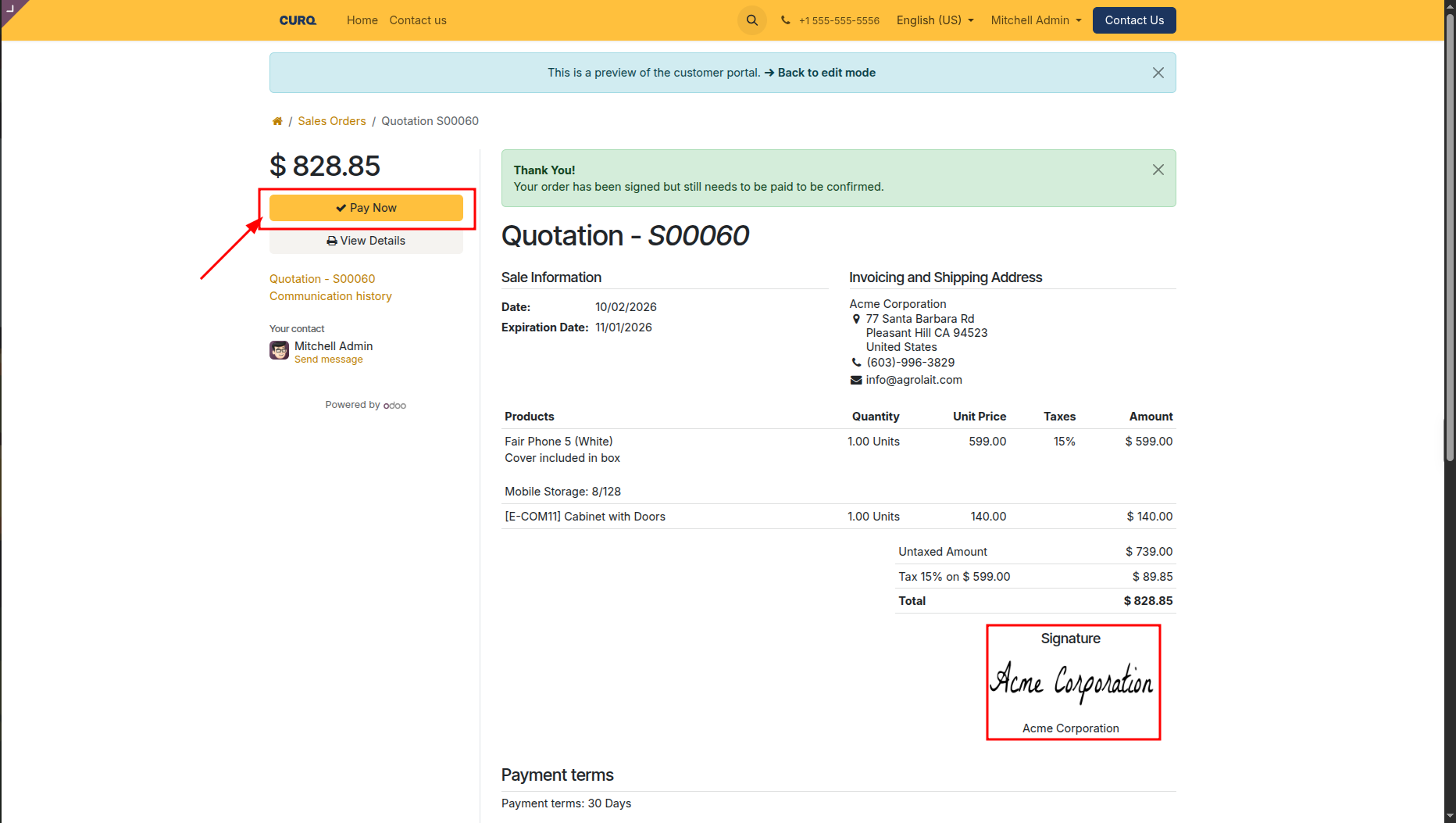
Task: Click 'Fair Phone 5 (White)' product row
Action: pos(838,466)
